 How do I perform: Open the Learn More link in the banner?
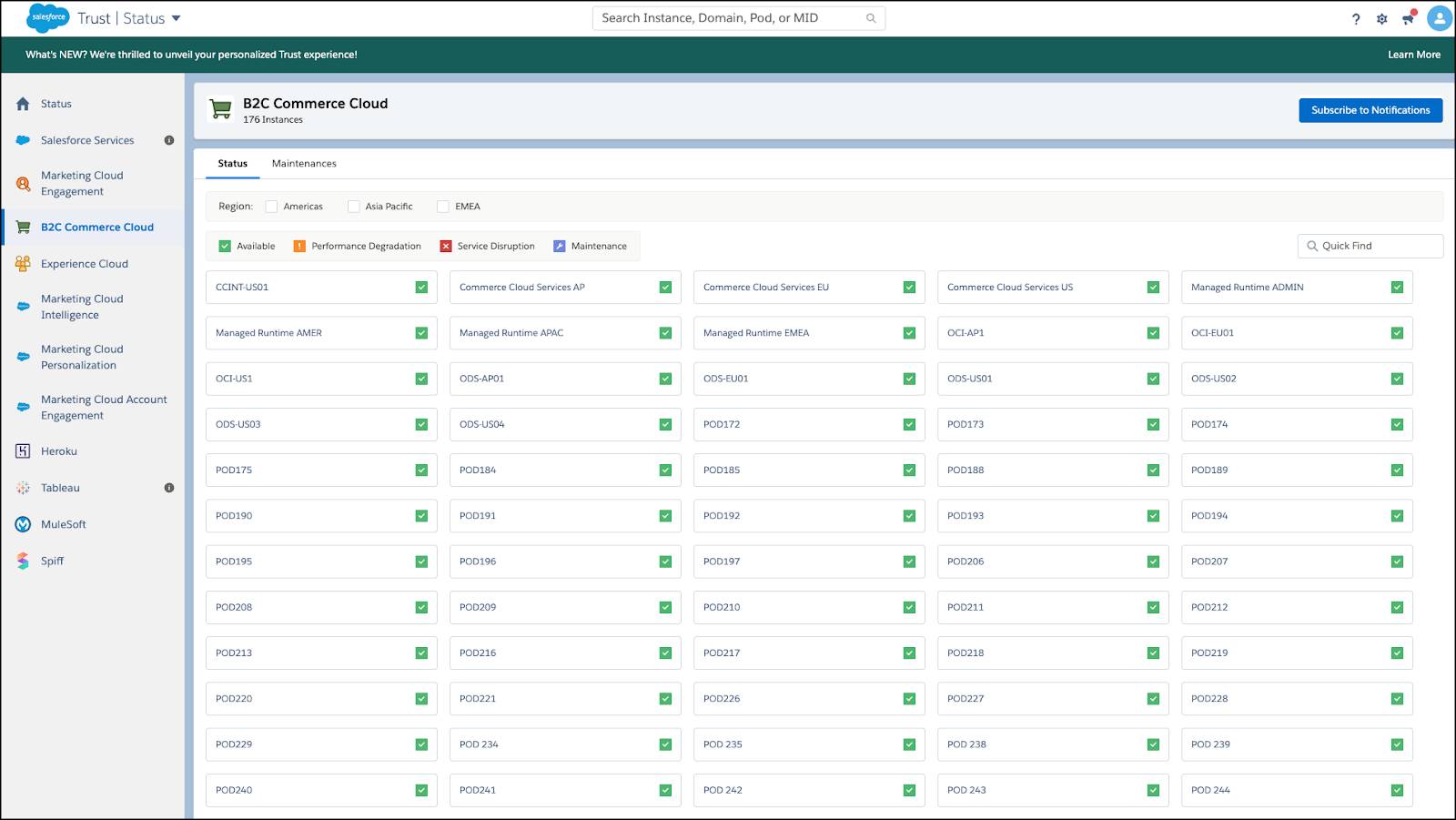(1412, 55)
